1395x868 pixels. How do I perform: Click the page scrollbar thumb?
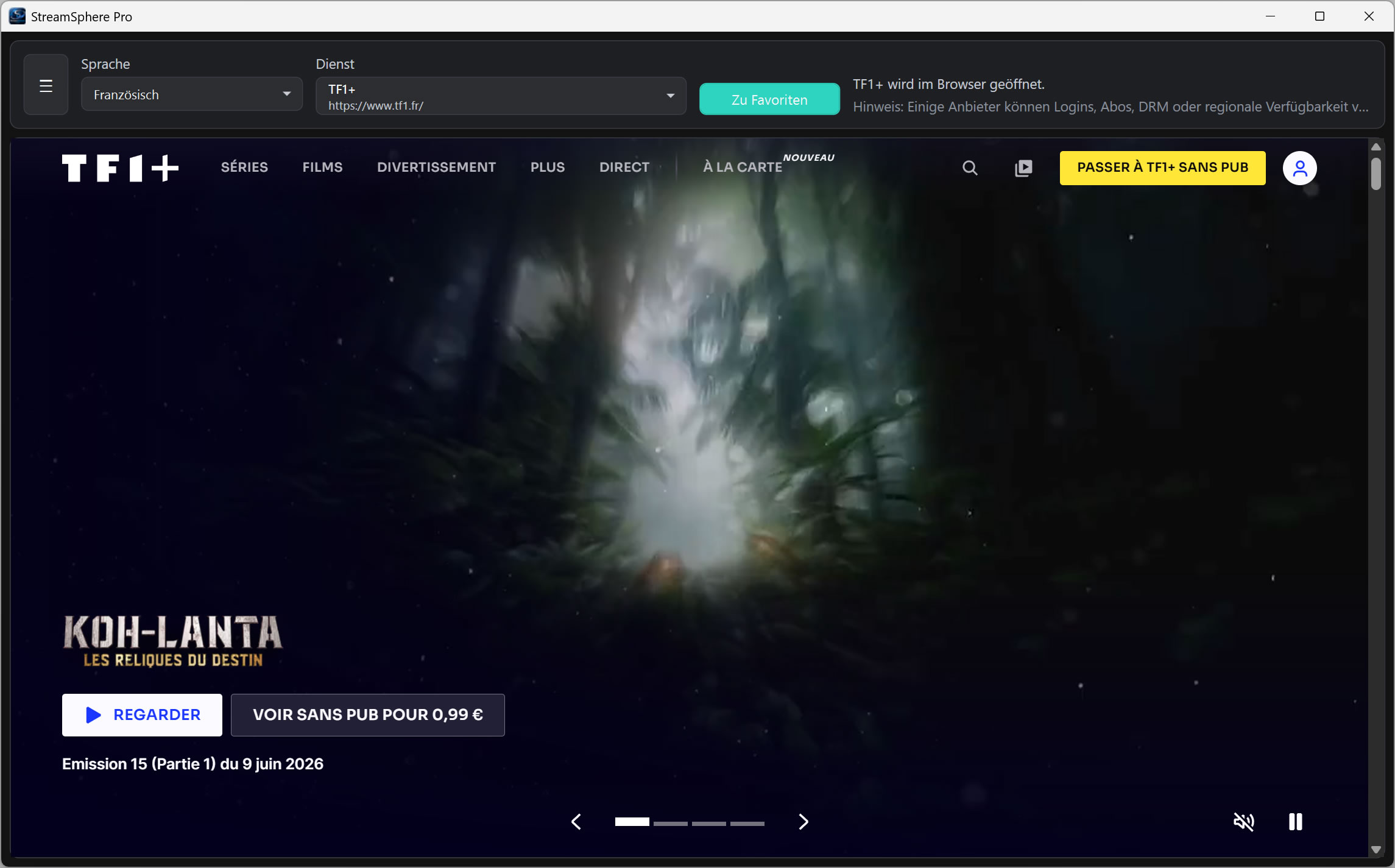pyautogui.click(x=1376, y=174)
